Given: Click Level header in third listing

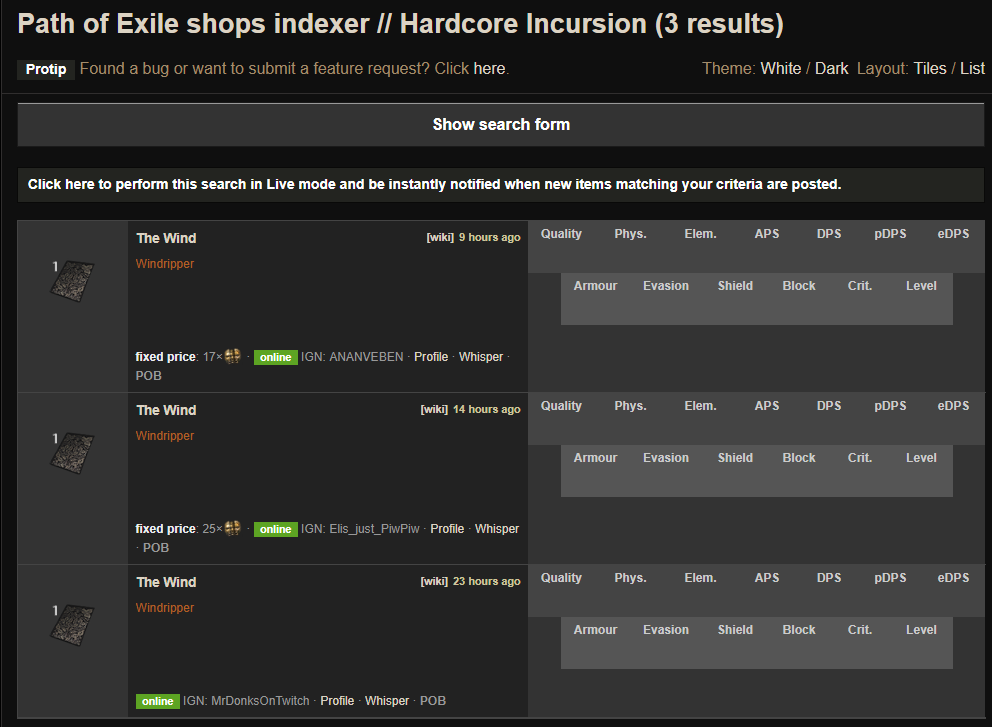Looking at the screenshot, I should click(x=921, y=630).
